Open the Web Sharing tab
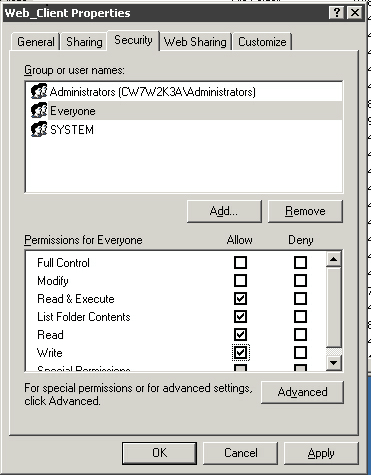Screen dimensions: 371x475 click(195, 42)
